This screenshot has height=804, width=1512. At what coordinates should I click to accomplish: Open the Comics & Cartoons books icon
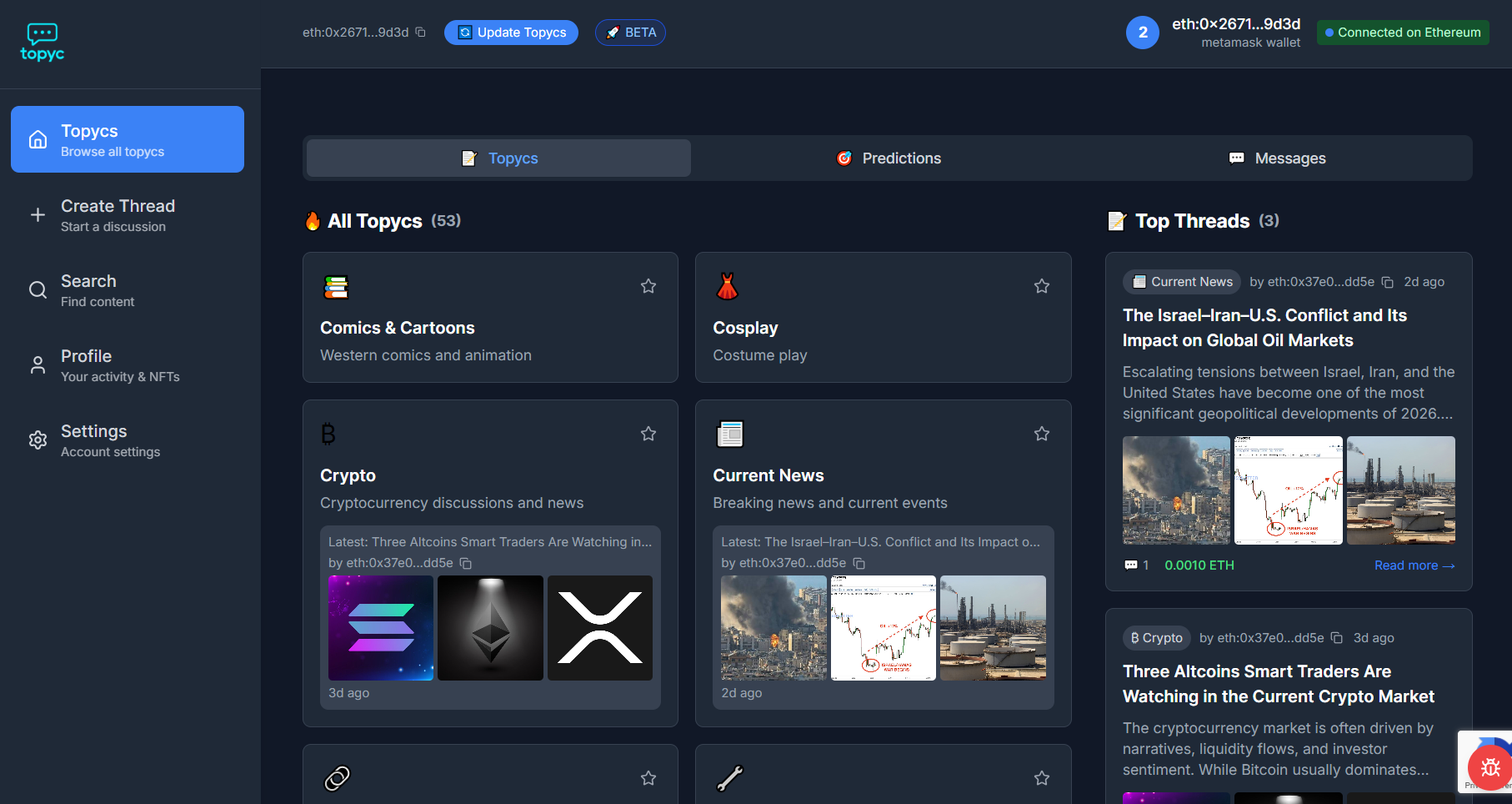pyautogui.click(x=336, y=287)
